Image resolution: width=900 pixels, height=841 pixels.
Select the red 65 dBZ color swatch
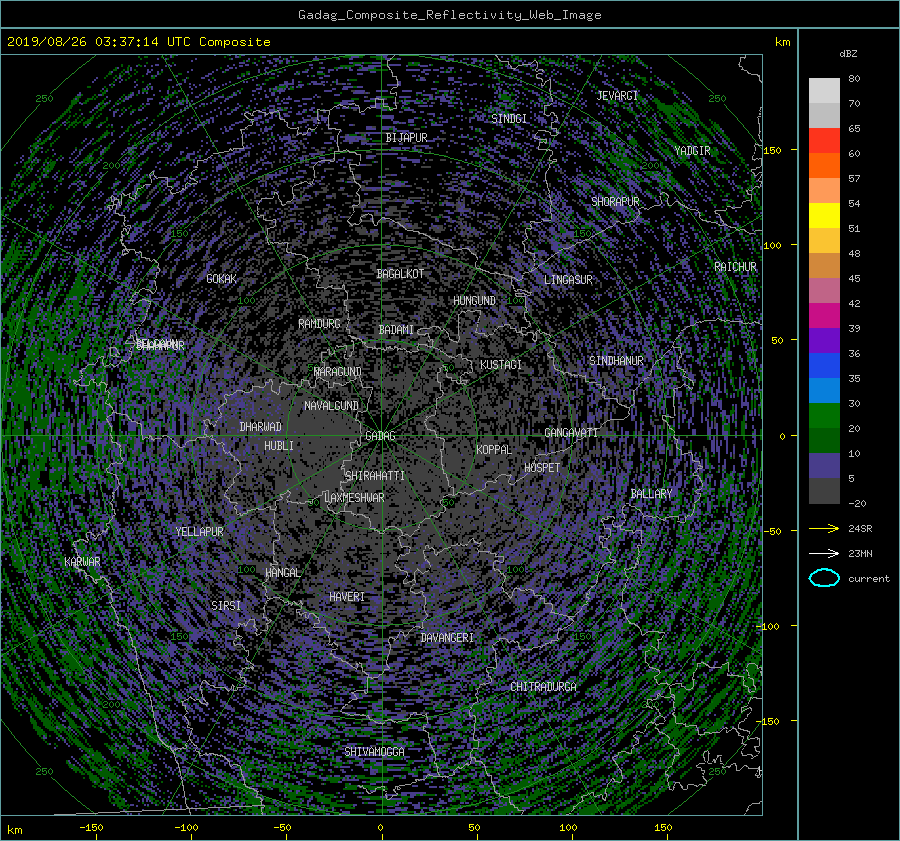click(x=824, y=141)
